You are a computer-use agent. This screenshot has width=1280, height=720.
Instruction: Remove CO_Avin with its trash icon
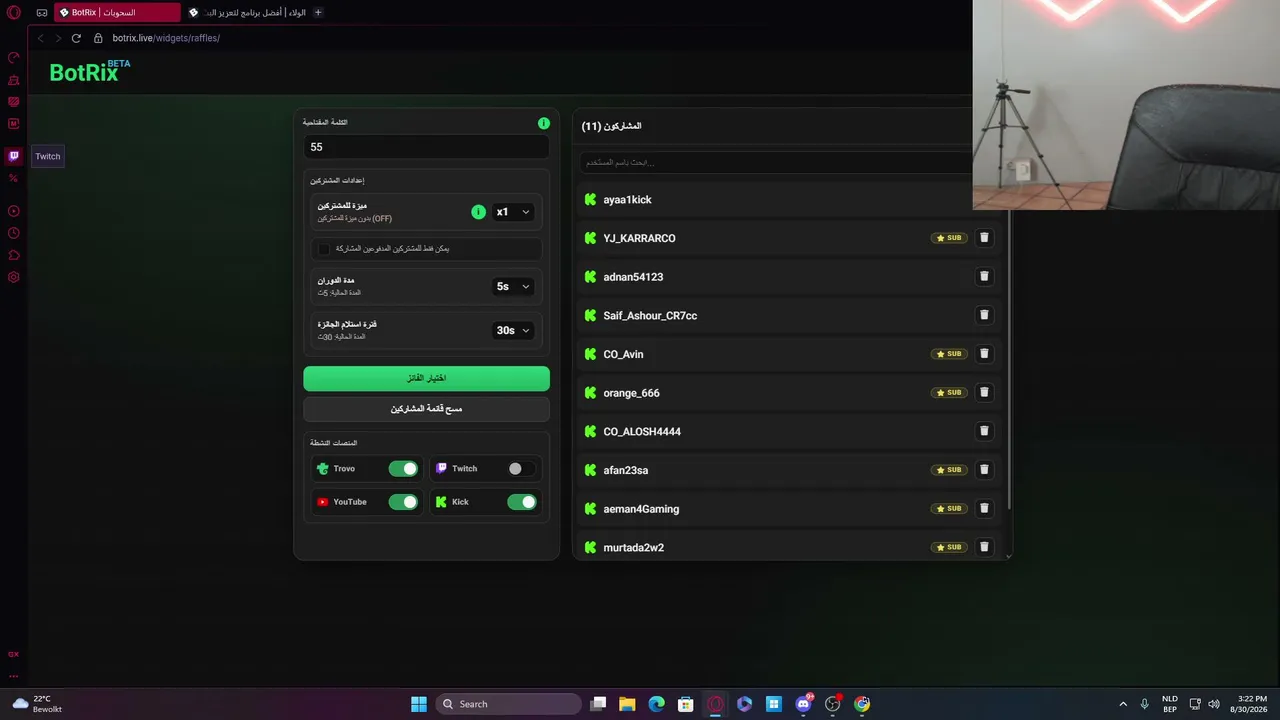(984, 354)
